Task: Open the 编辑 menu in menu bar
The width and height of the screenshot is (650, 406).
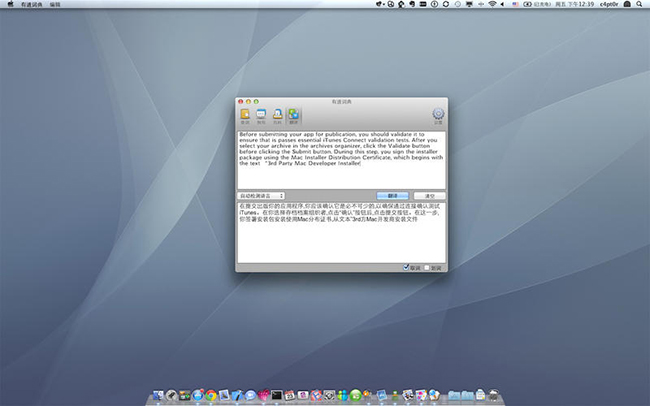Action: [56, 5]
